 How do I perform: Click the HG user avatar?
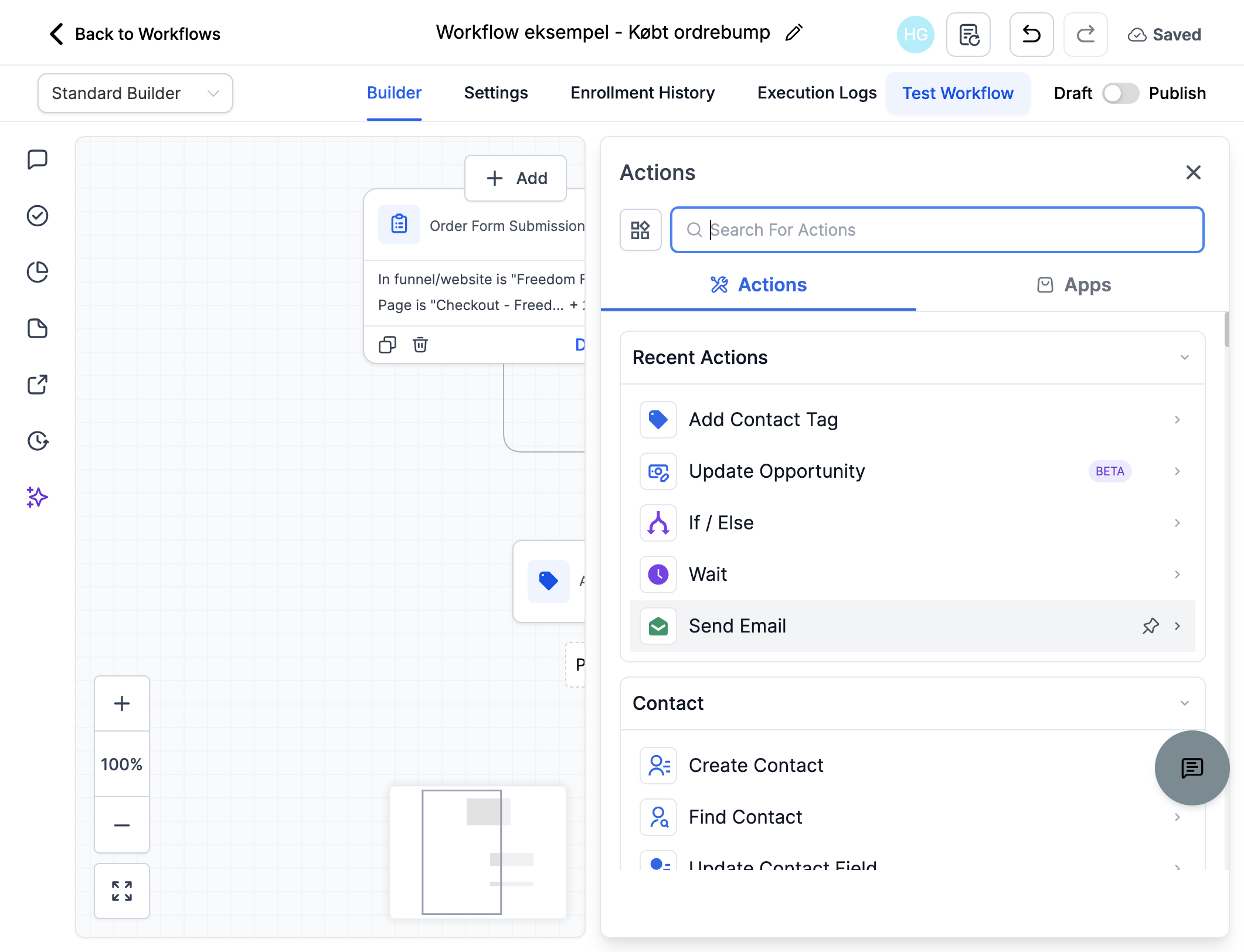(x=916, y=35)
